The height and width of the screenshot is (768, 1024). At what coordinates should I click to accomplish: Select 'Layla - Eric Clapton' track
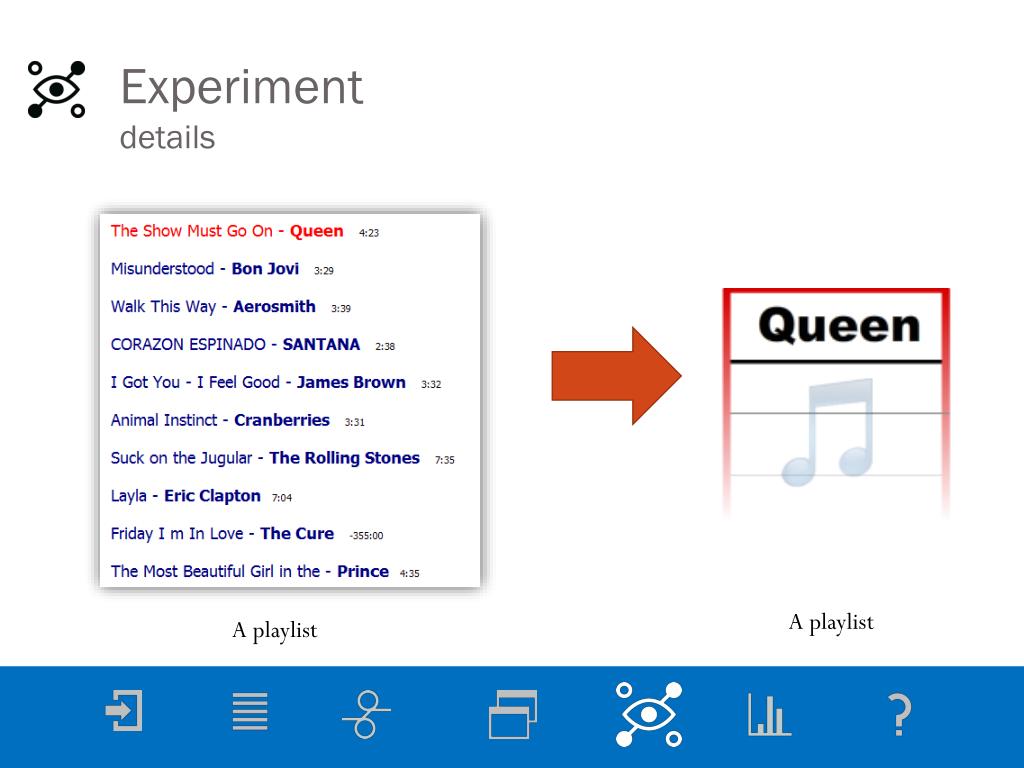click(185, 496)
